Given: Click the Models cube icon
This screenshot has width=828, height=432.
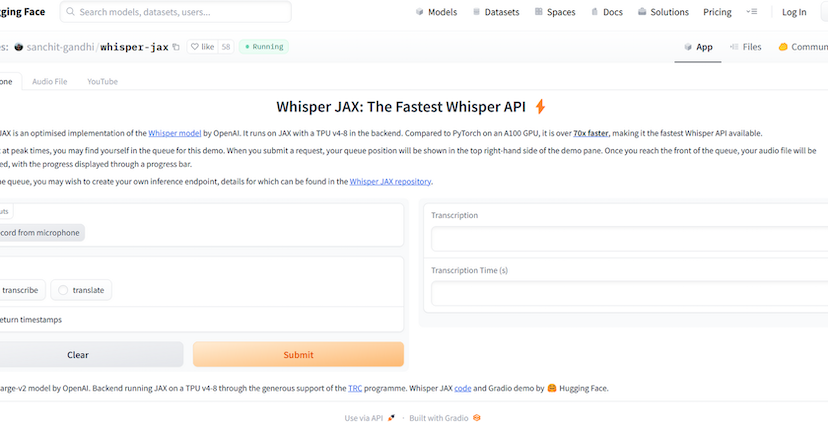Looking at the screenshot, I should [x=419, y=12].
